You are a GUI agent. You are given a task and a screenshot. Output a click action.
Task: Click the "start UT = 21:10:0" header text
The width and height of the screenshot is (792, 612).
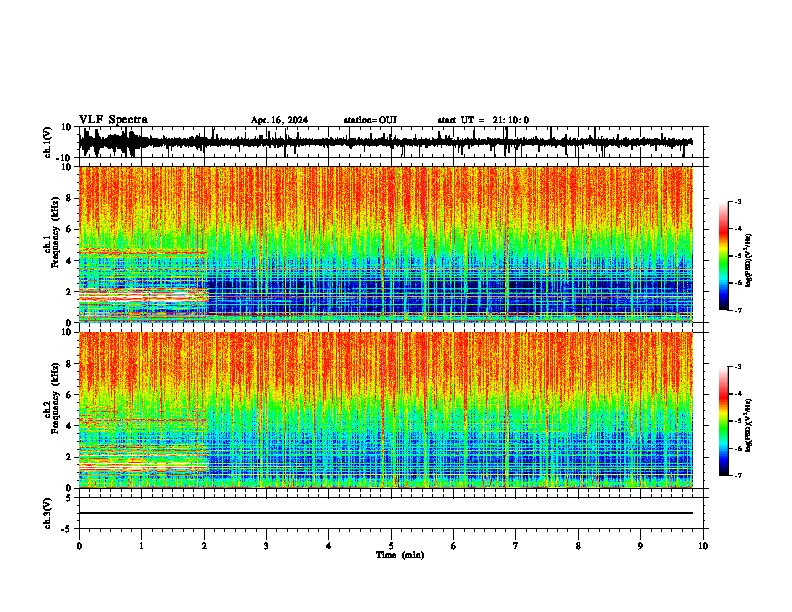pos(483,120)
